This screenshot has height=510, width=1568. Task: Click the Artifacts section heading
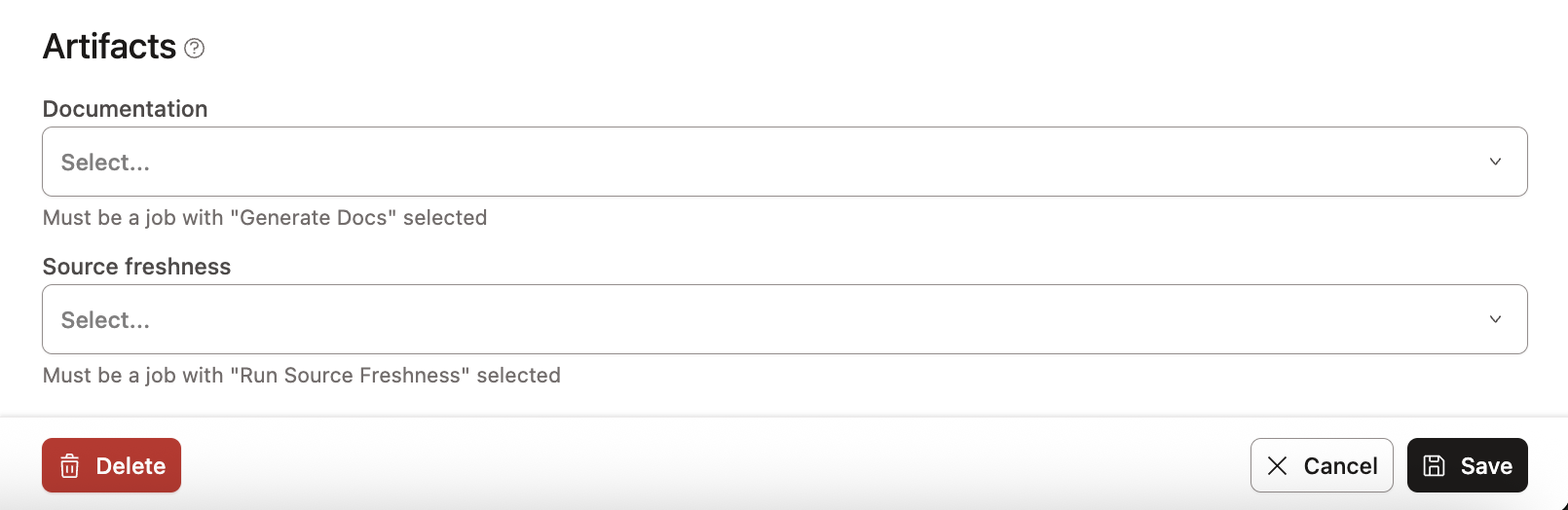[109, 47]
